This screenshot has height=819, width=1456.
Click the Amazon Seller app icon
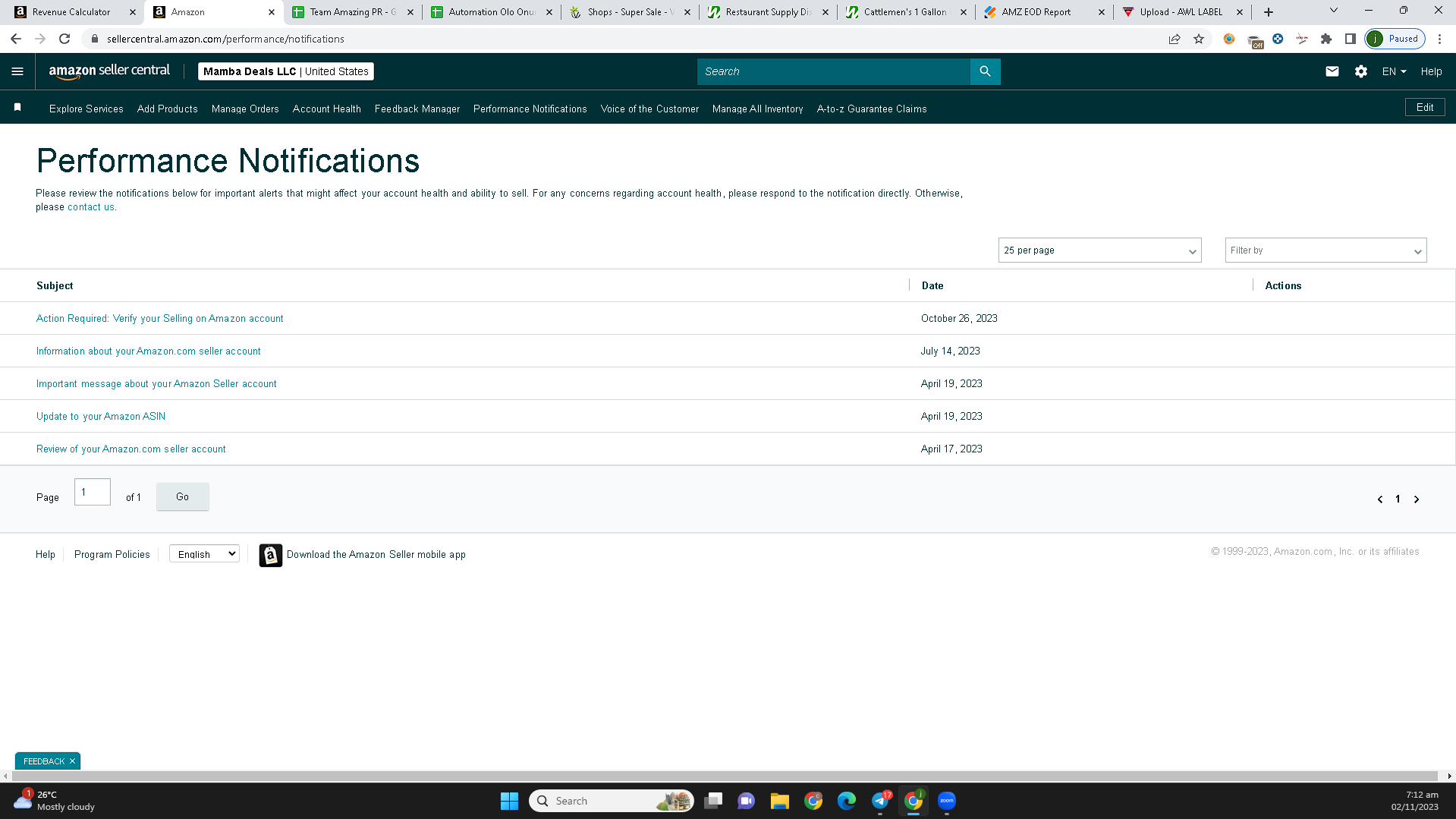[x=270, y=555]
